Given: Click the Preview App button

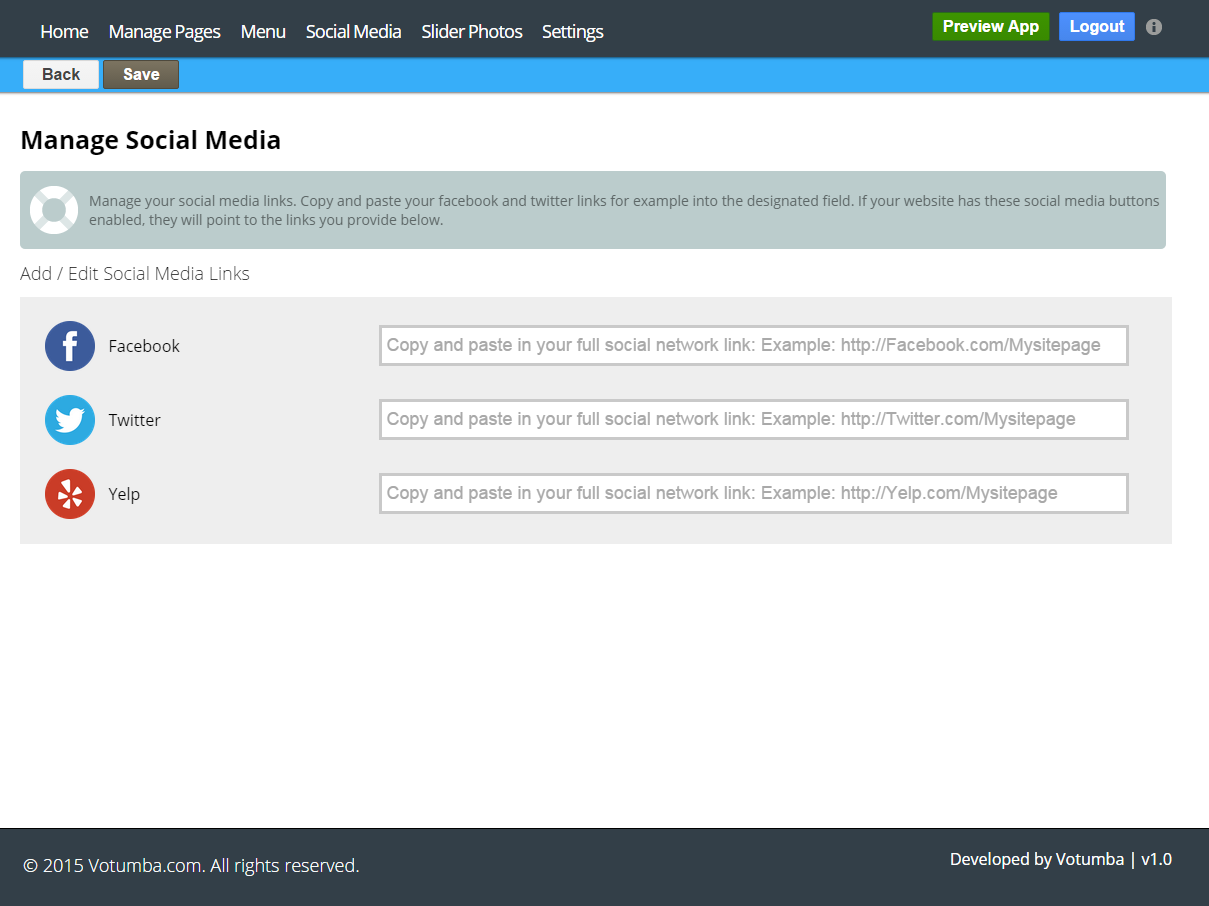Looking at the screenshot, I should tap(991, 27).
